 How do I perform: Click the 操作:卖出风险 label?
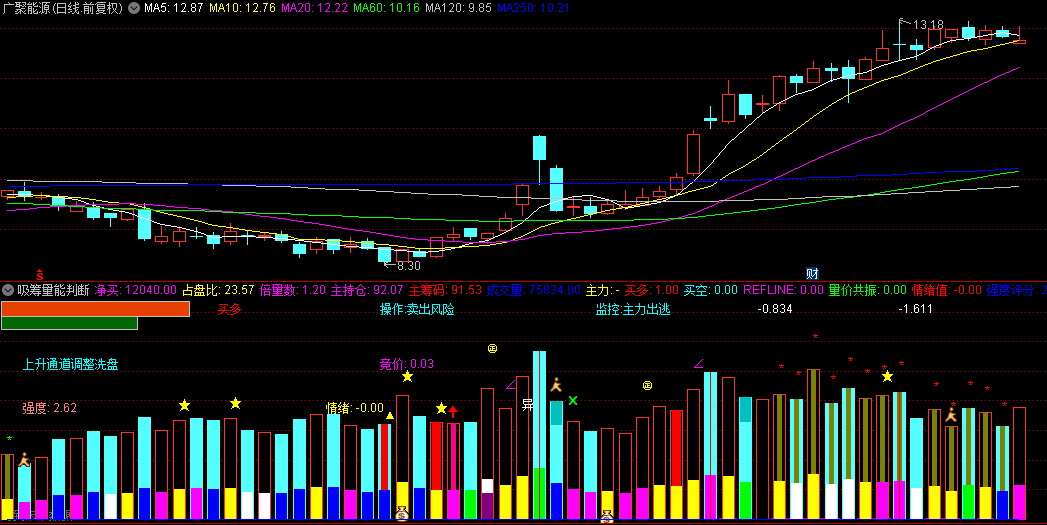(x=417, y=309)
